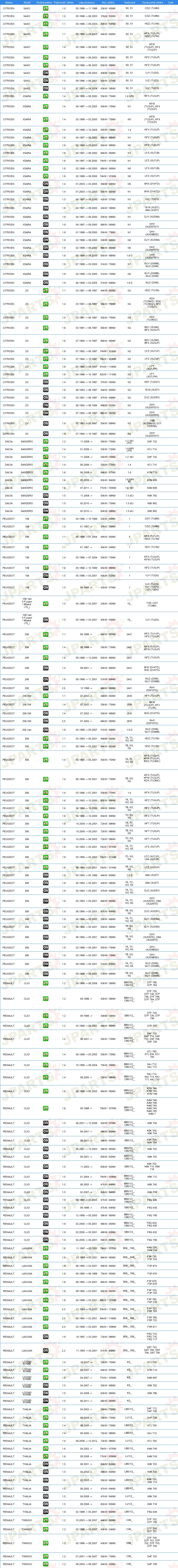
Task: Click the Rodzaj paliwa column header
Action: click(45, 3)
